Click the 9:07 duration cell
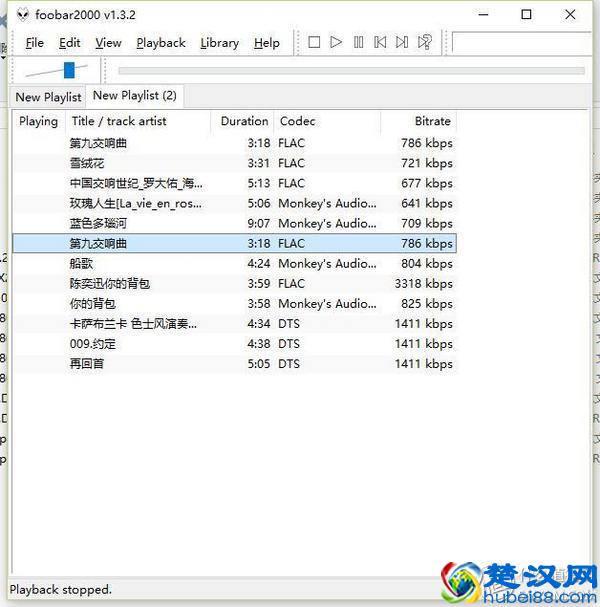The height and width of the screenshot is (607, 600). click(259, 223)
